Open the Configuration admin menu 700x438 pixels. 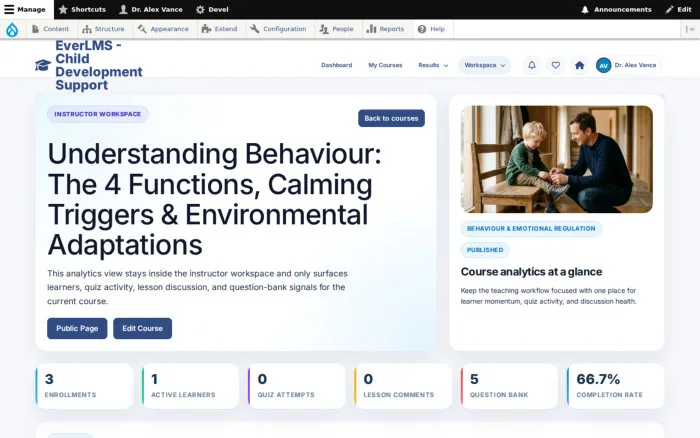click(278, 29)
